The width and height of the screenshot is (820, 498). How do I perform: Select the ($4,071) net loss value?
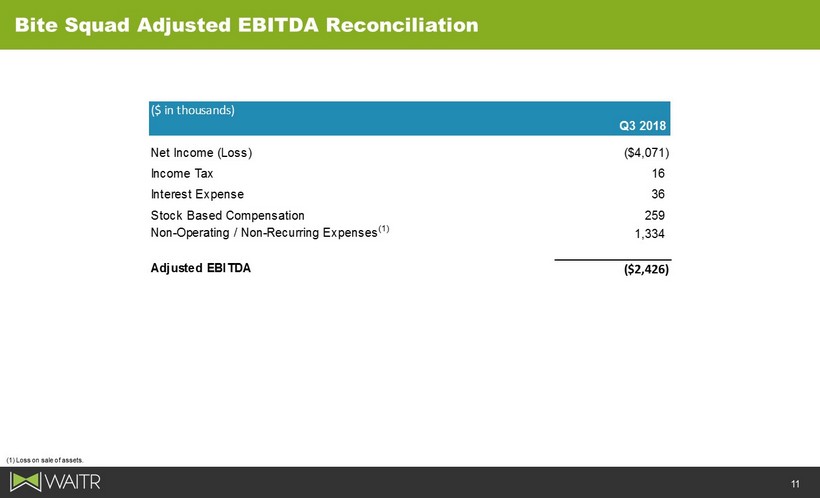[646, 153]
